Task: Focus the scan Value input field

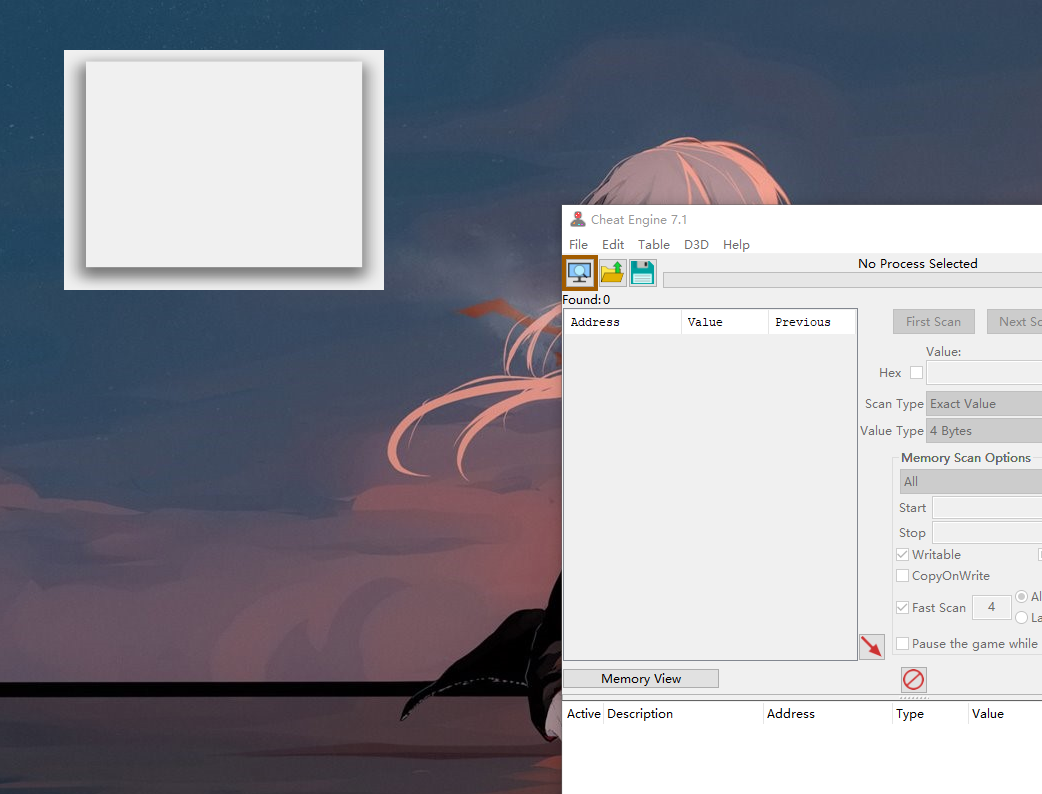Action: pos(984,373)
